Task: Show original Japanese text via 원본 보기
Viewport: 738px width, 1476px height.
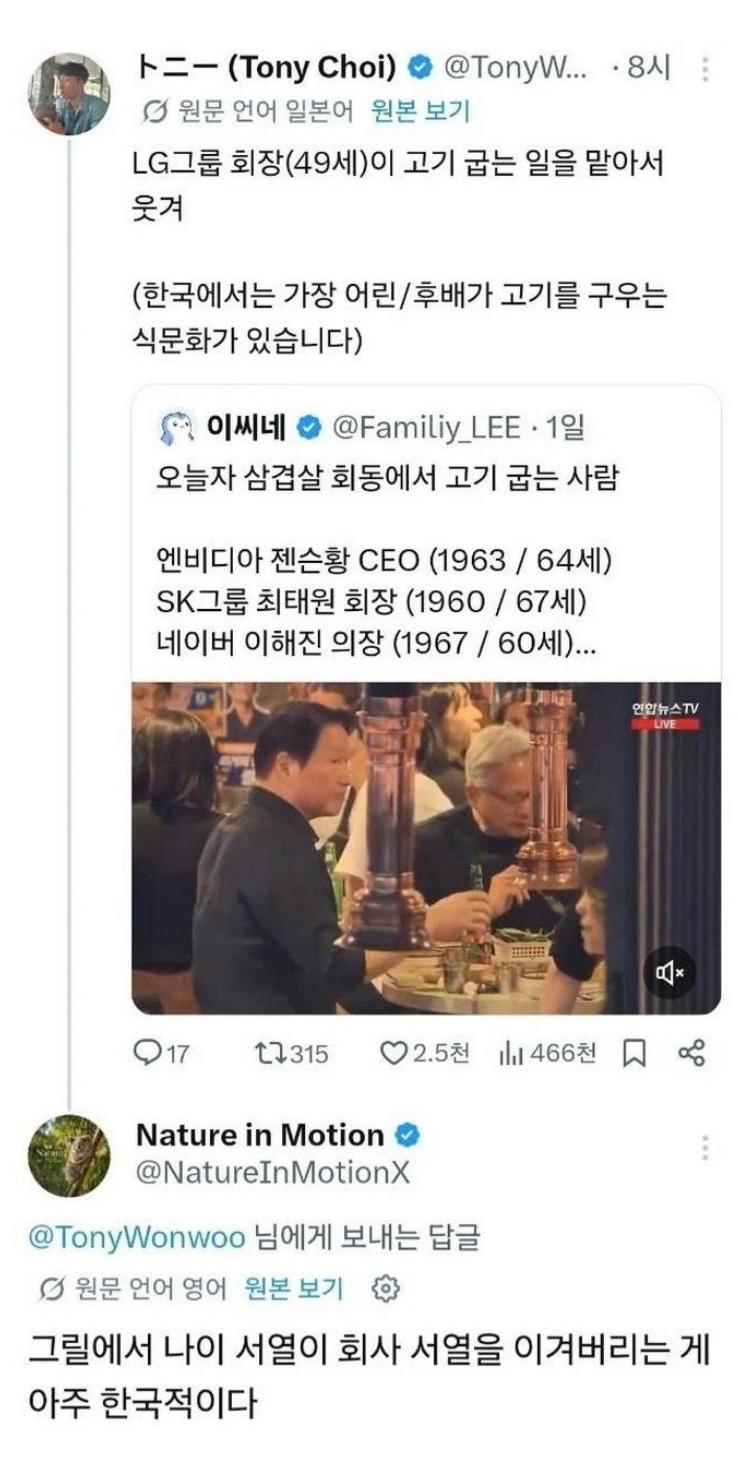Action: coord(419,111)
